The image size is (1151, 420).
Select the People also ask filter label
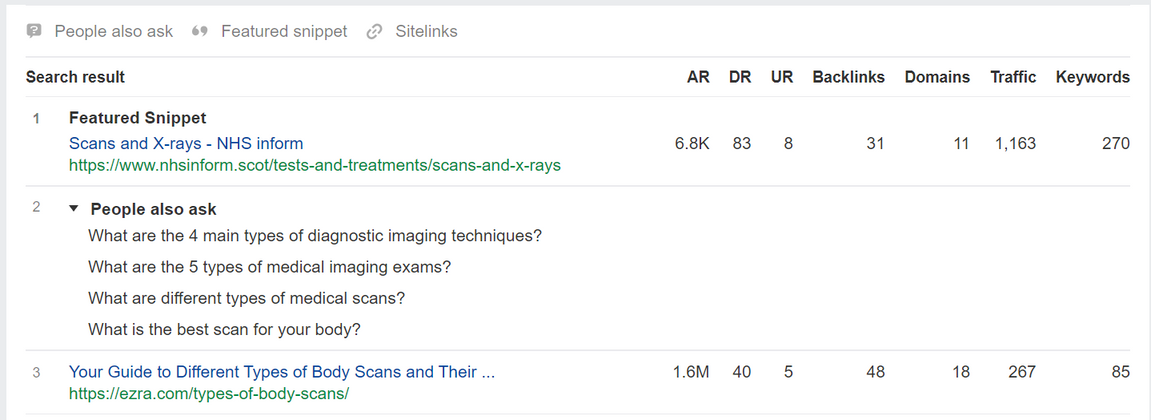click(x=113, y=32)
